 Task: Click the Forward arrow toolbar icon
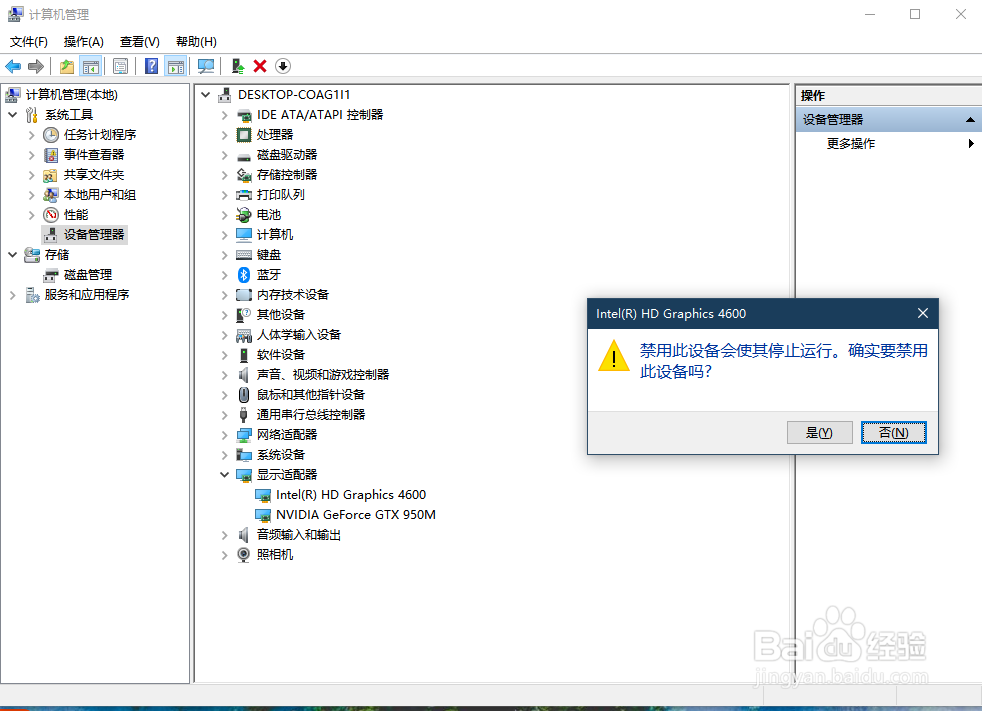tap(36, 66)
